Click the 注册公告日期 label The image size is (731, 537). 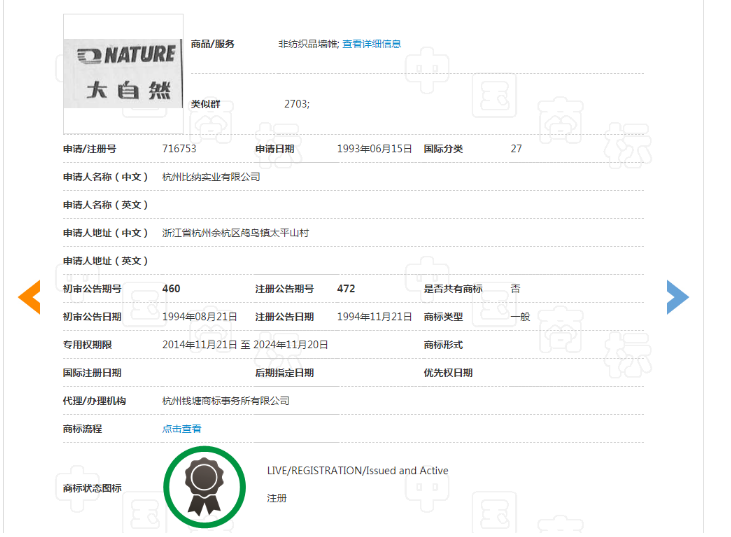click(284, 317)
